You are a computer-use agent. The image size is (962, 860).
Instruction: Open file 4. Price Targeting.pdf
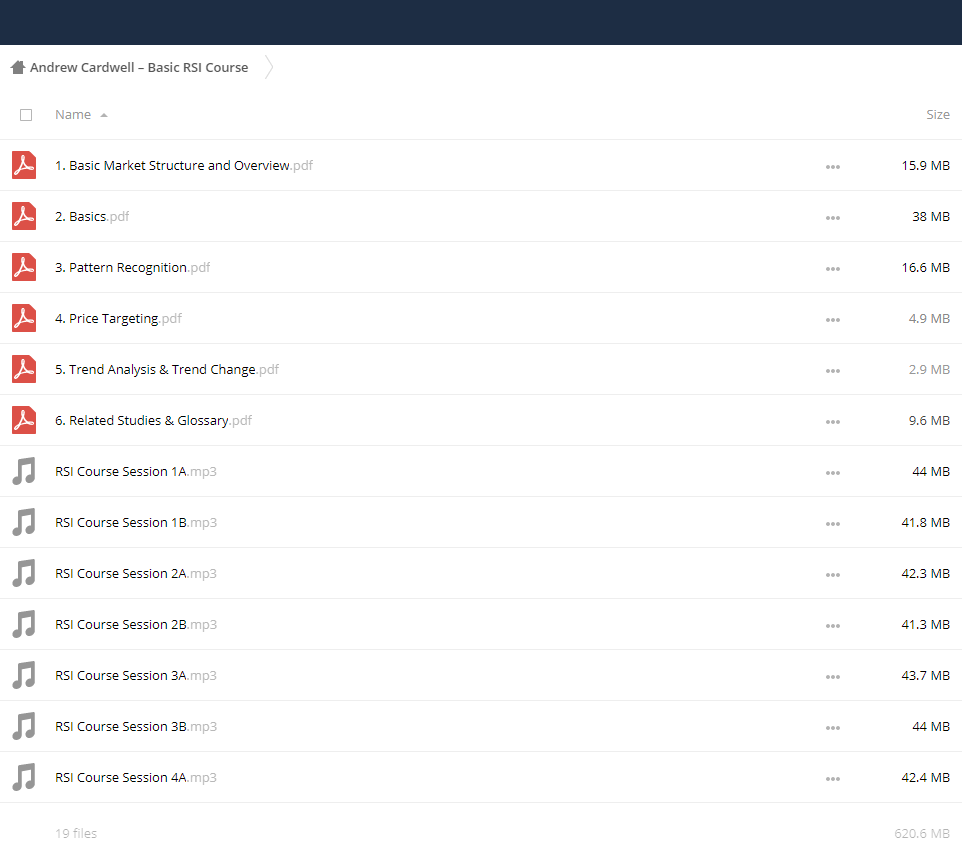click(x=118, y=318)
